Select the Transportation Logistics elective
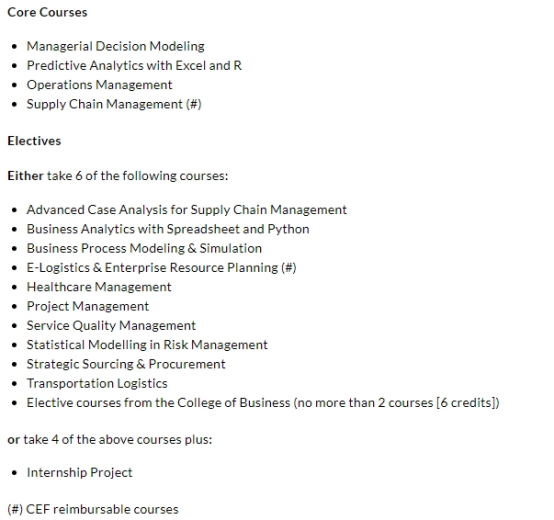 coord(97,384)
